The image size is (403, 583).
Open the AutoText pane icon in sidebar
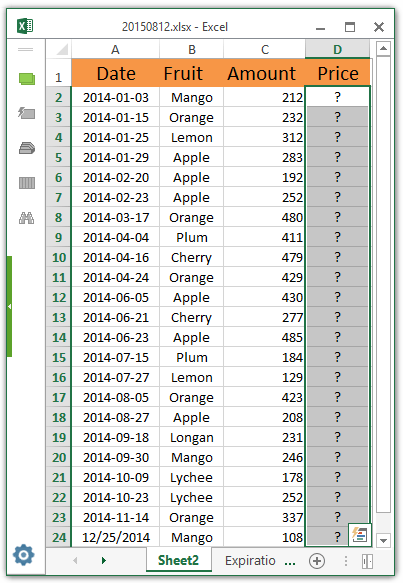click(26, 113)
